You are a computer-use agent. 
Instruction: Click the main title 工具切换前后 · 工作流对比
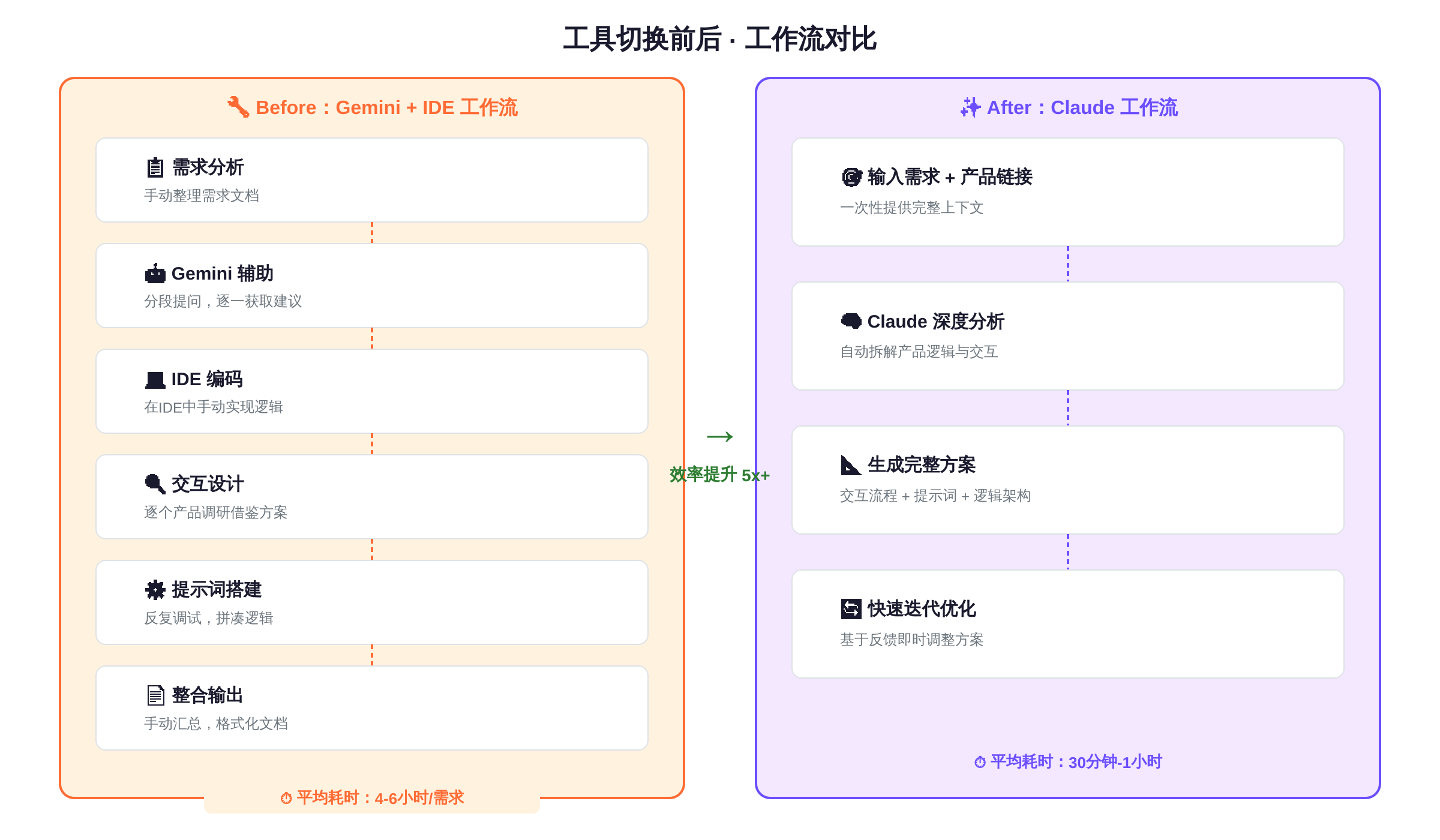coord(720,39)
